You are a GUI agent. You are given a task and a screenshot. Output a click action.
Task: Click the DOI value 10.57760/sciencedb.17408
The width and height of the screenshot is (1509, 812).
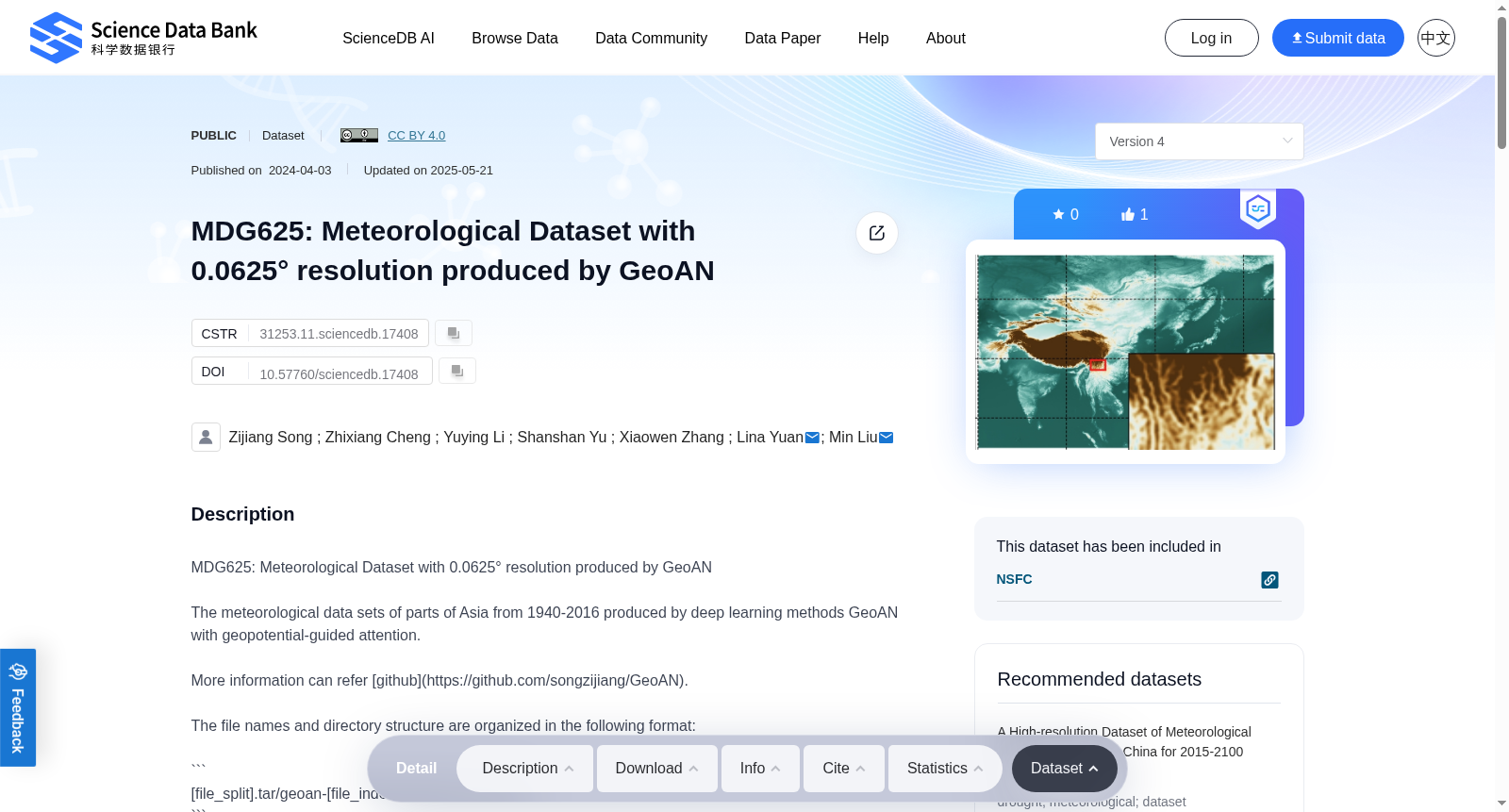click(340, 374)
